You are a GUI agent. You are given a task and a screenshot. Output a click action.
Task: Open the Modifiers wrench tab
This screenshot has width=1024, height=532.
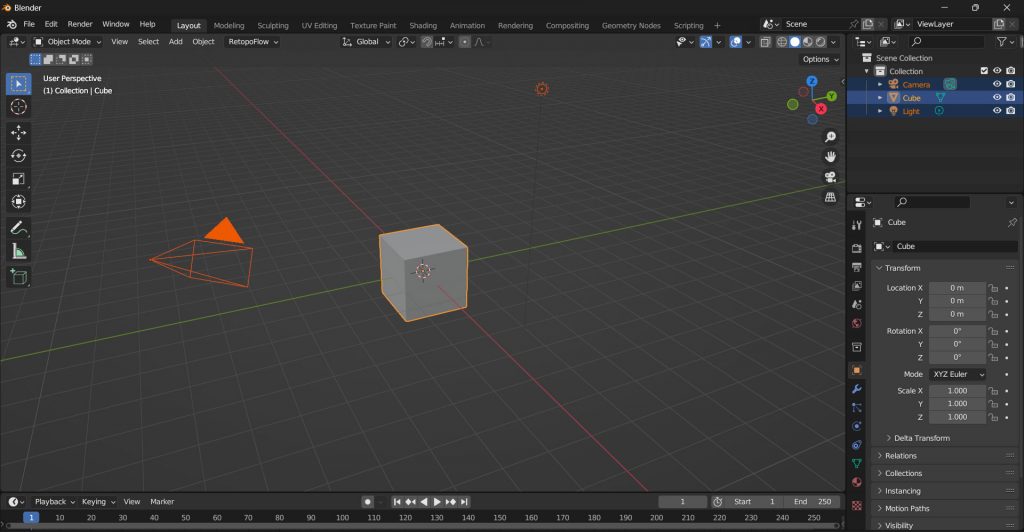click(857, 389)
